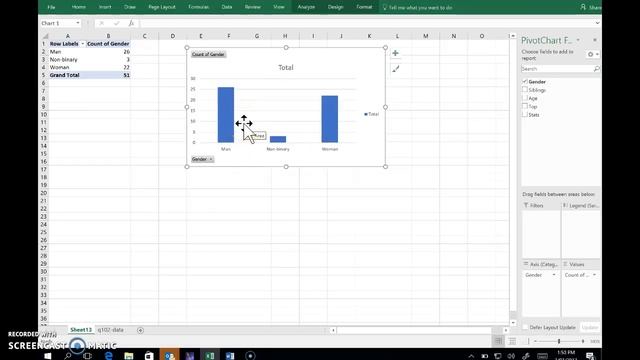The image size is (640, 360).
Task: Click the Share person icon
Action: tap(583, 7)
